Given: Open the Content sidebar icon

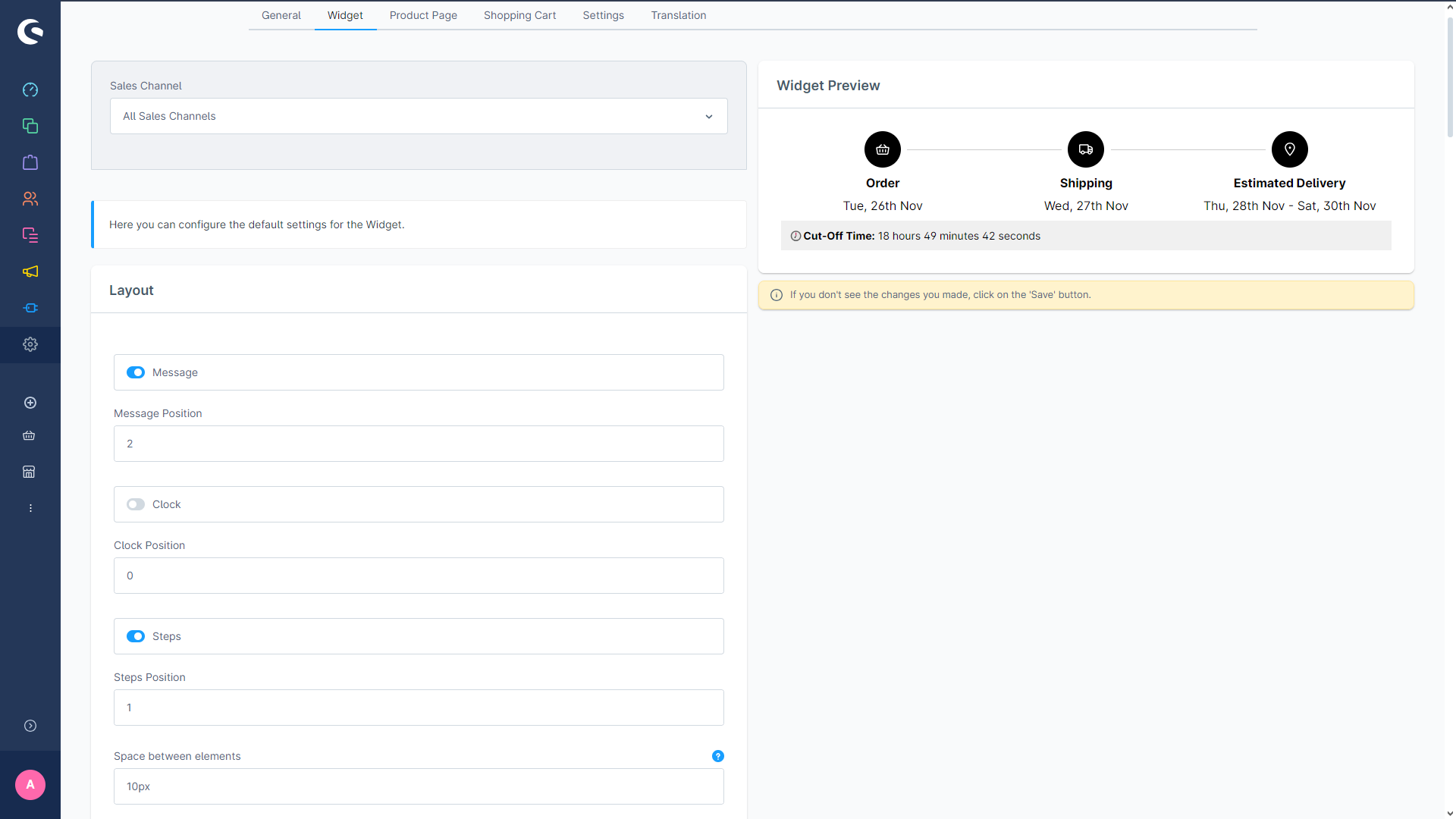Looking at the screenshot, I should pyautogui.click(x=30, y=235).
